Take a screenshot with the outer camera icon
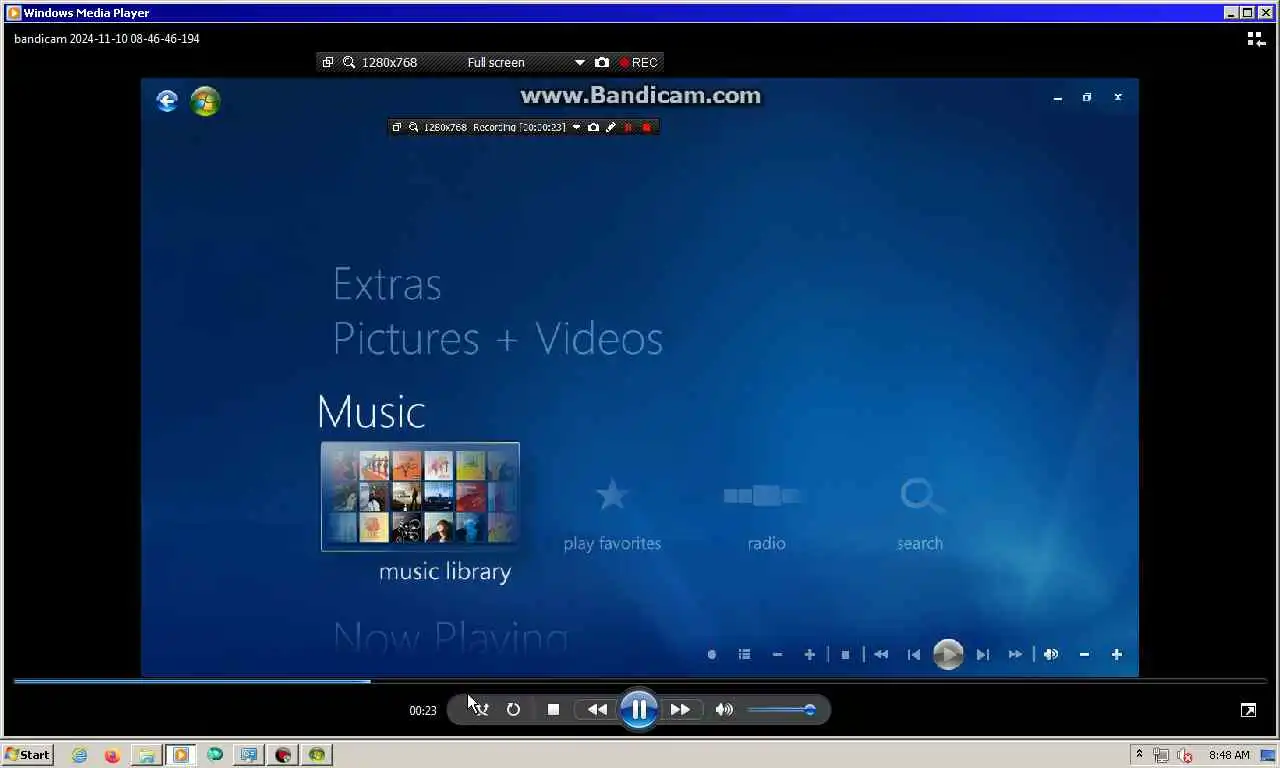This screenshot has width=1280, height=768. click(601, 62)
